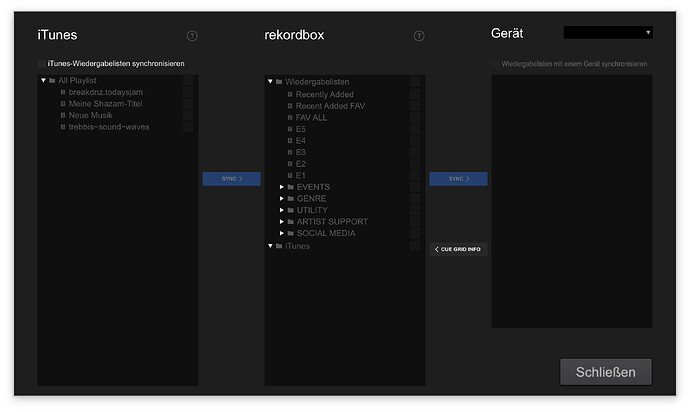Click the help icon next to rekordbox
690x412 pixels.
[x=419, y=36]
